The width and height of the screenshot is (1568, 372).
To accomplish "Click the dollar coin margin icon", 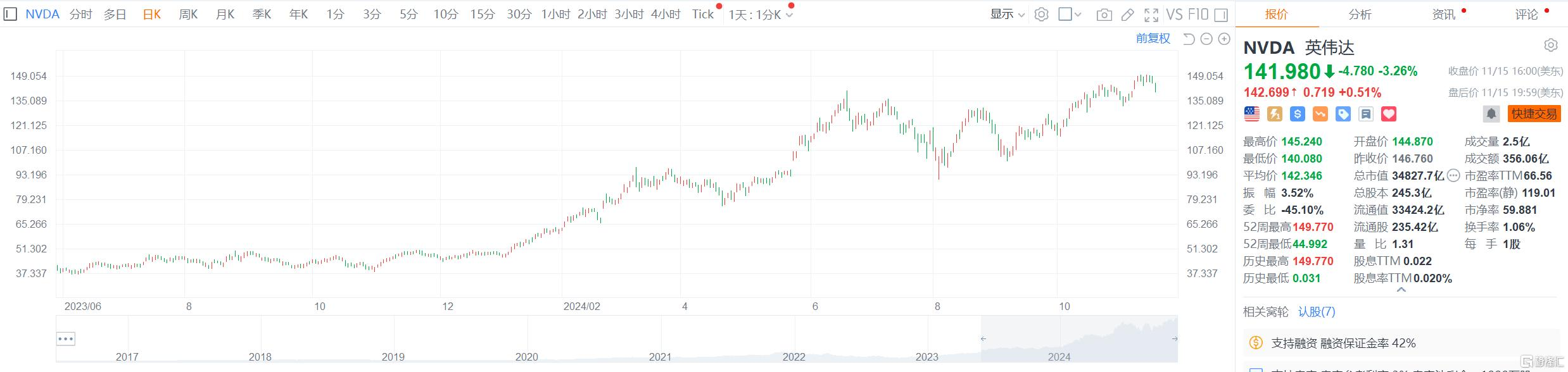I will point(1255,343).
